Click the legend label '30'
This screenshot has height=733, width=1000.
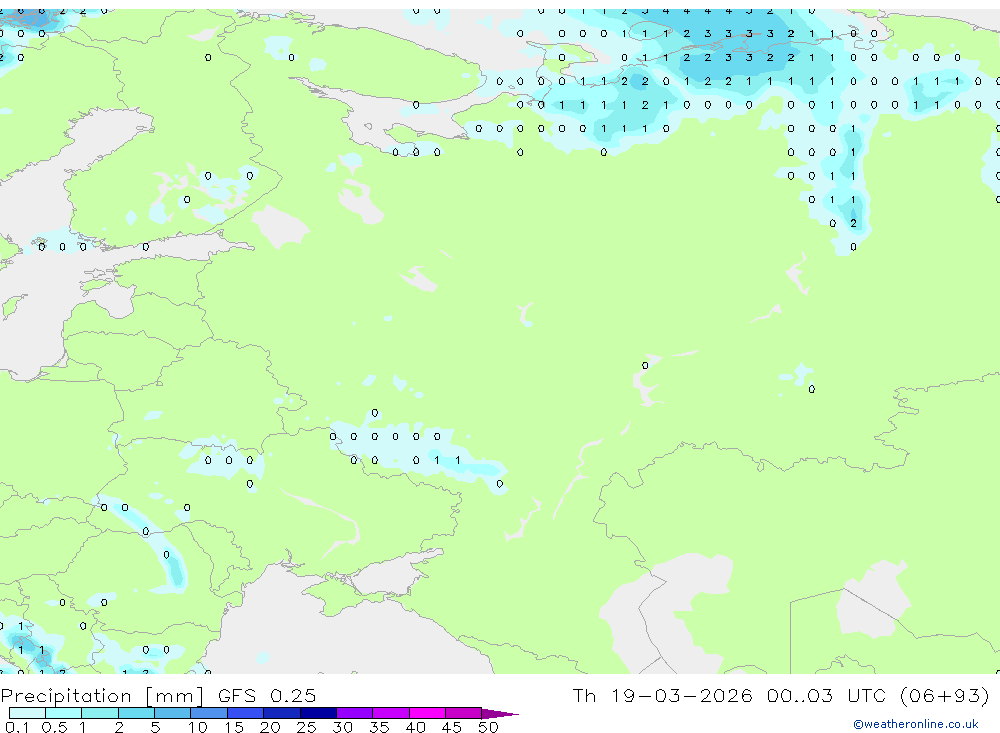tap(342, 727)
